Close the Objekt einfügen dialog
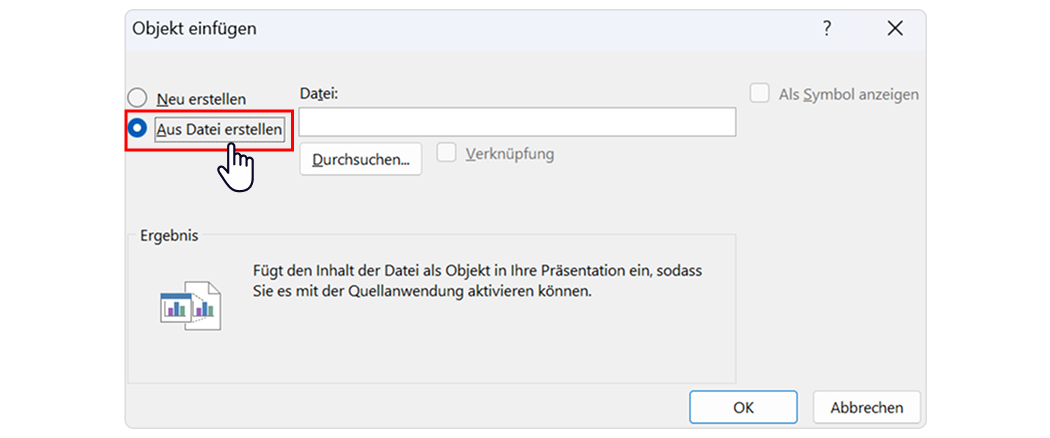Screen dimensions: 1050x438 click(x=895, y=29)
